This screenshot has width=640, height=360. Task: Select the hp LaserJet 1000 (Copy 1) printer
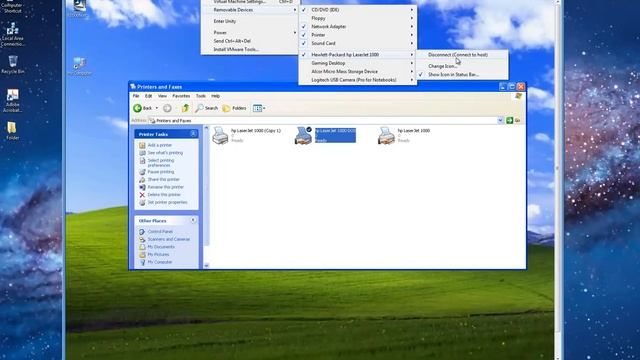click(x=247, y=135)
